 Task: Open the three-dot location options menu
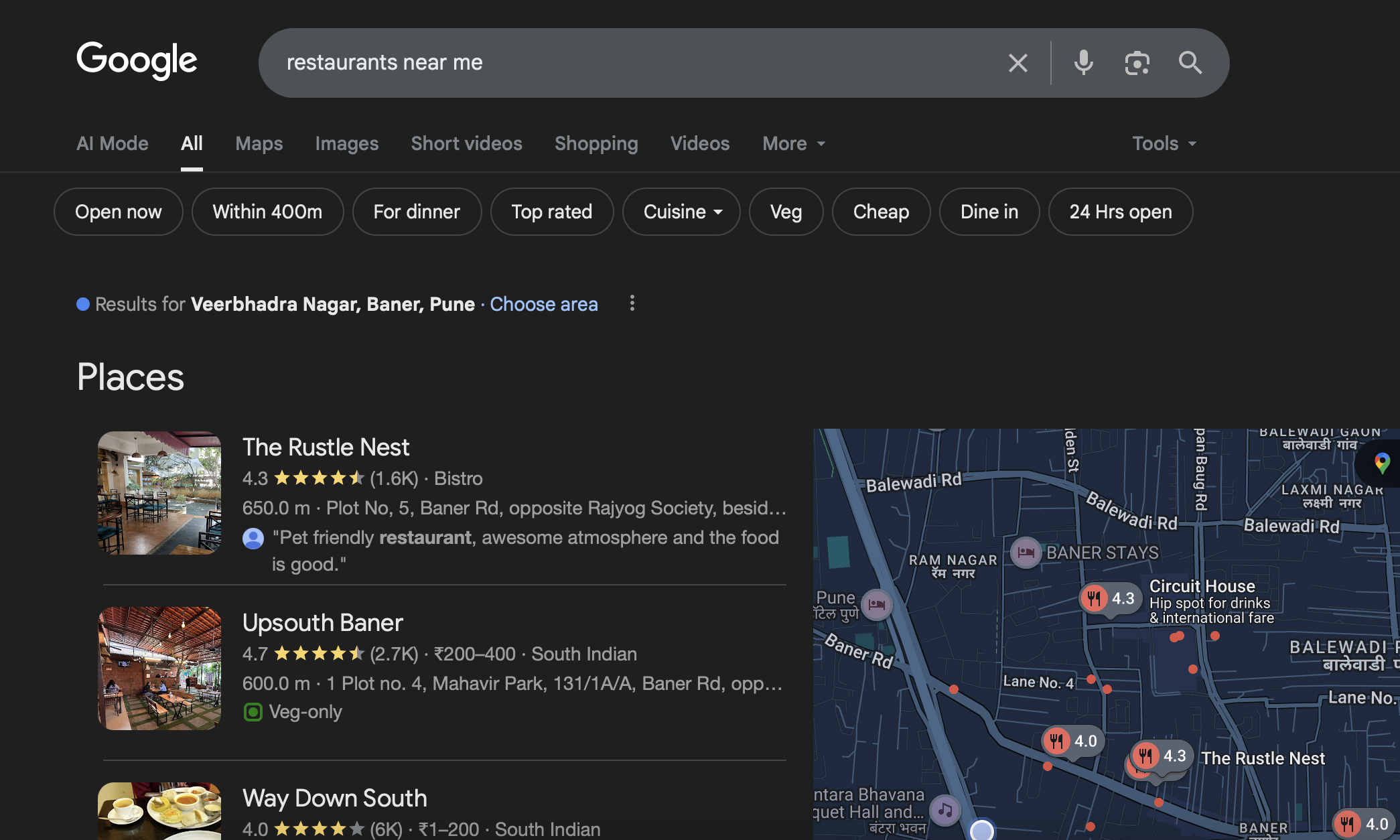click(x=632, y=303)
